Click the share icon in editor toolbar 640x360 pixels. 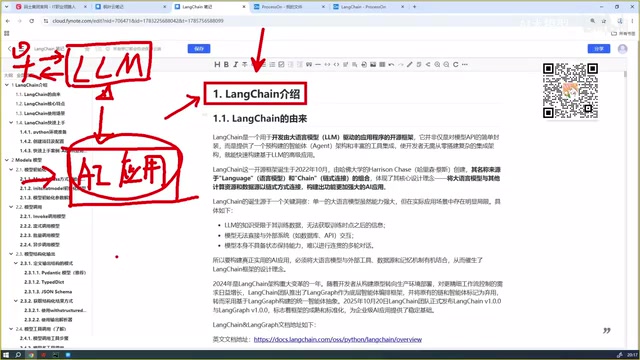coord(428,64)
